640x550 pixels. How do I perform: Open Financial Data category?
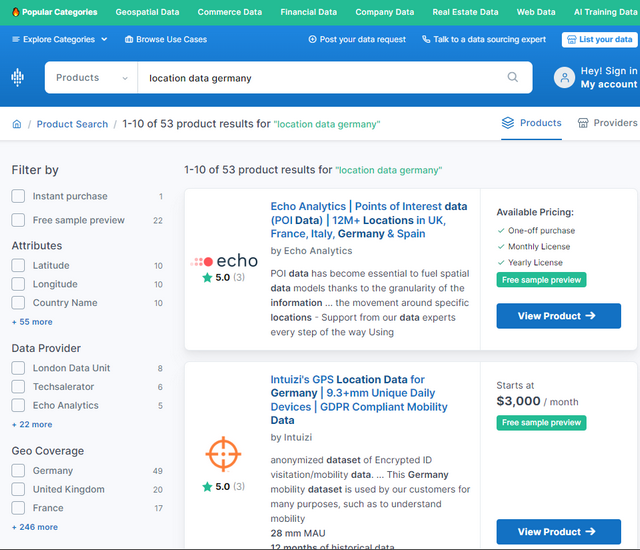click(309, 12)
